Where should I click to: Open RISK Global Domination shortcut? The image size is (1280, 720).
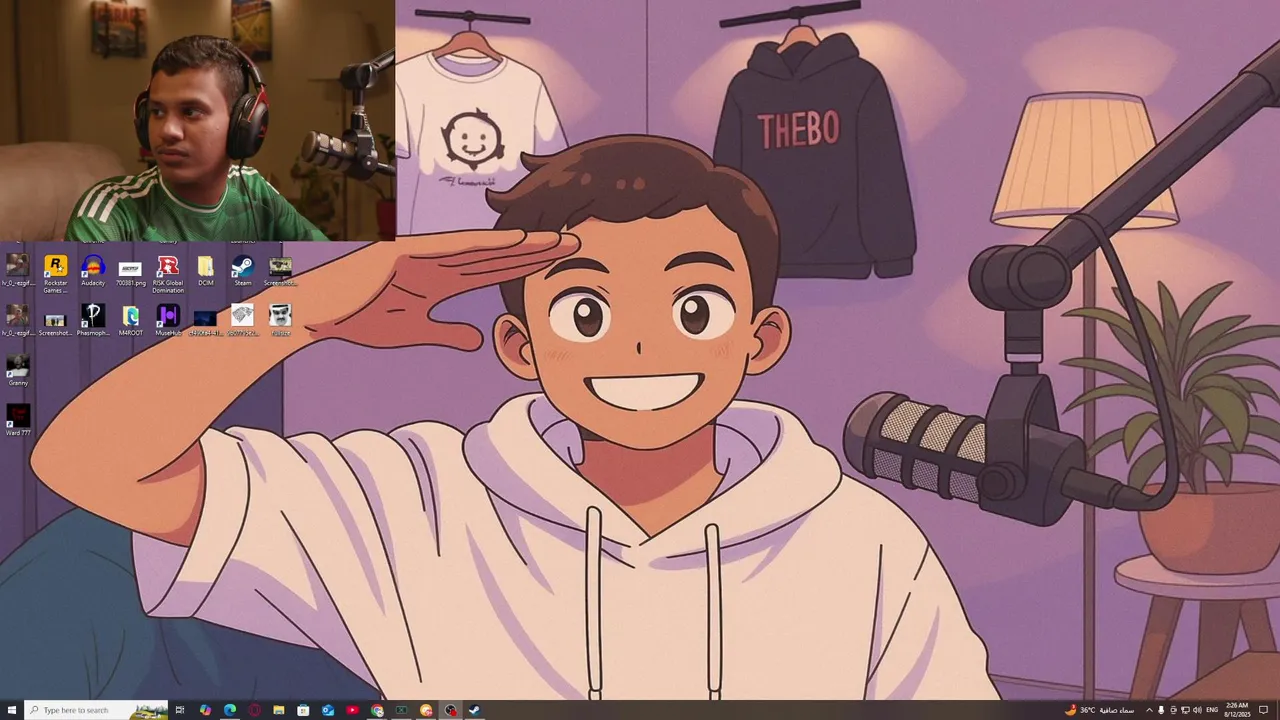click(168, 273)
